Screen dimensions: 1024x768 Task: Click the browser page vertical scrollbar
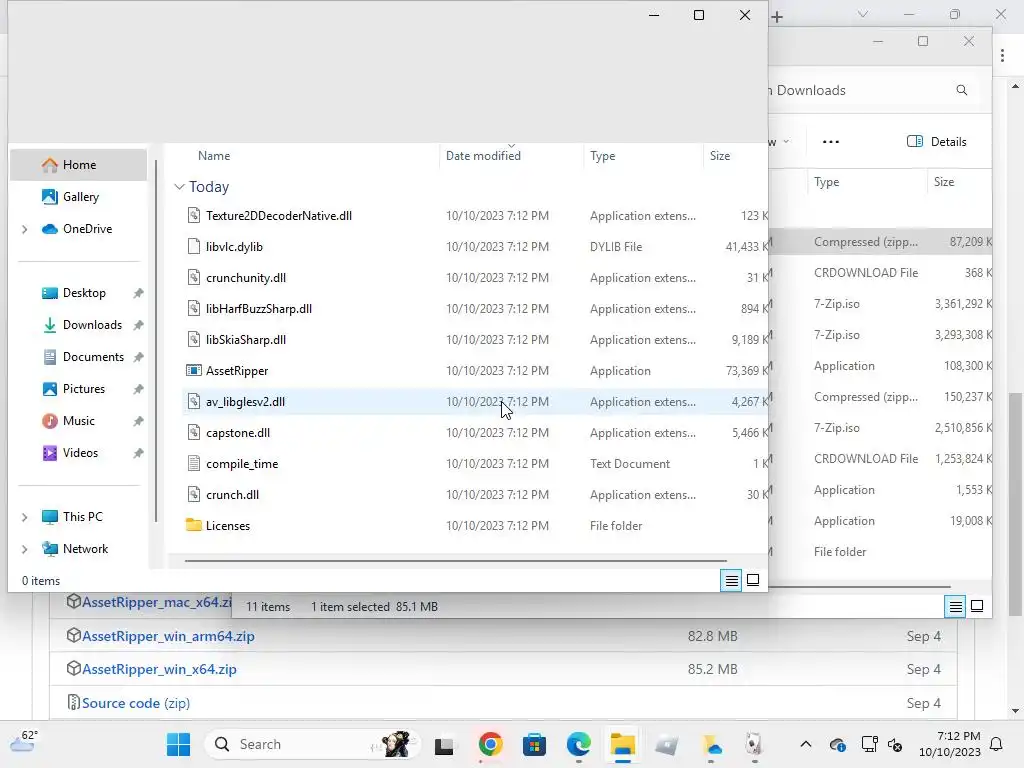pyautogui.click(x=1015, y=504)
